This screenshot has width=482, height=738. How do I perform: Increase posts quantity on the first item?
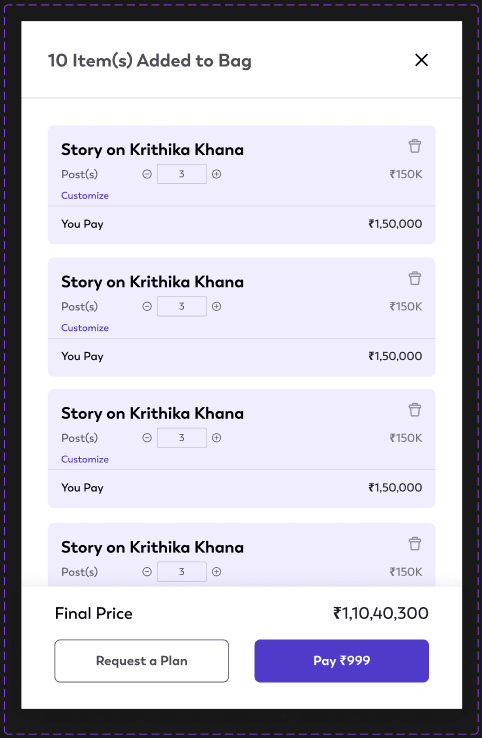217,174
